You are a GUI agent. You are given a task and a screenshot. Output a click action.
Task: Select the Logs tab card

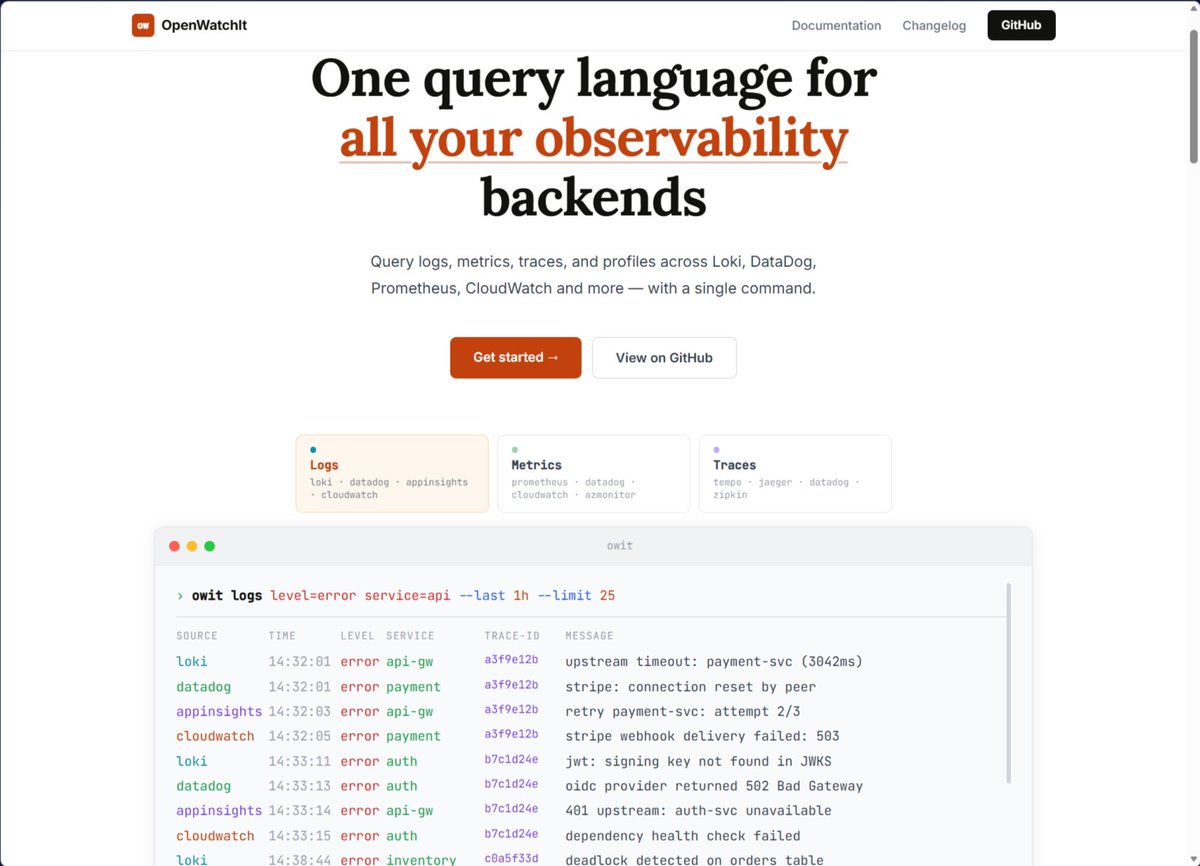point(392,473)
